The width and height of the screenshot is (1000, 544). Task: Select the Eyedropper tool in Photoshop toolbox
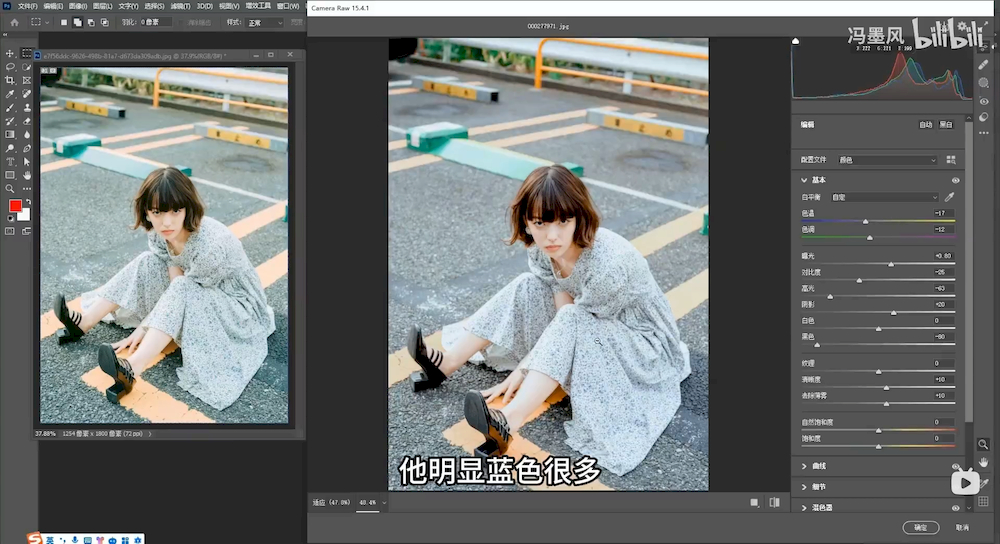coord(10,94)
